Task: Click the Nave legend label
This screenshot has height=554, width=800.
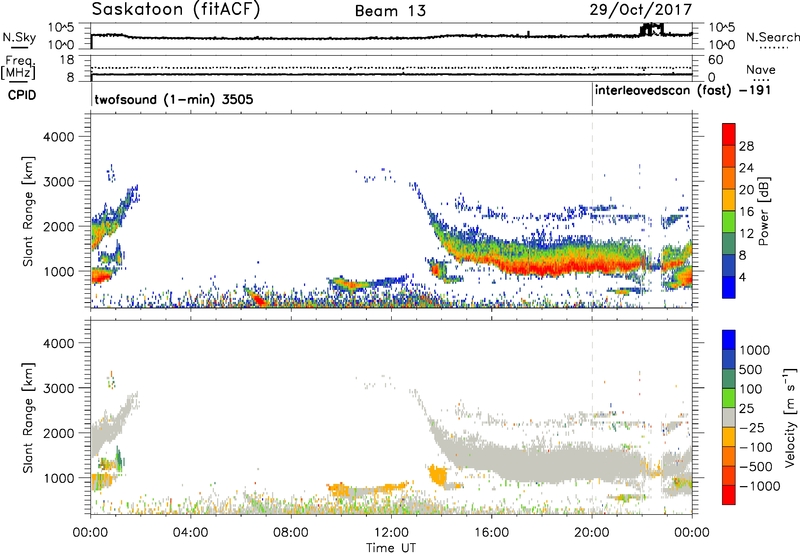Action: click(761, 70)
